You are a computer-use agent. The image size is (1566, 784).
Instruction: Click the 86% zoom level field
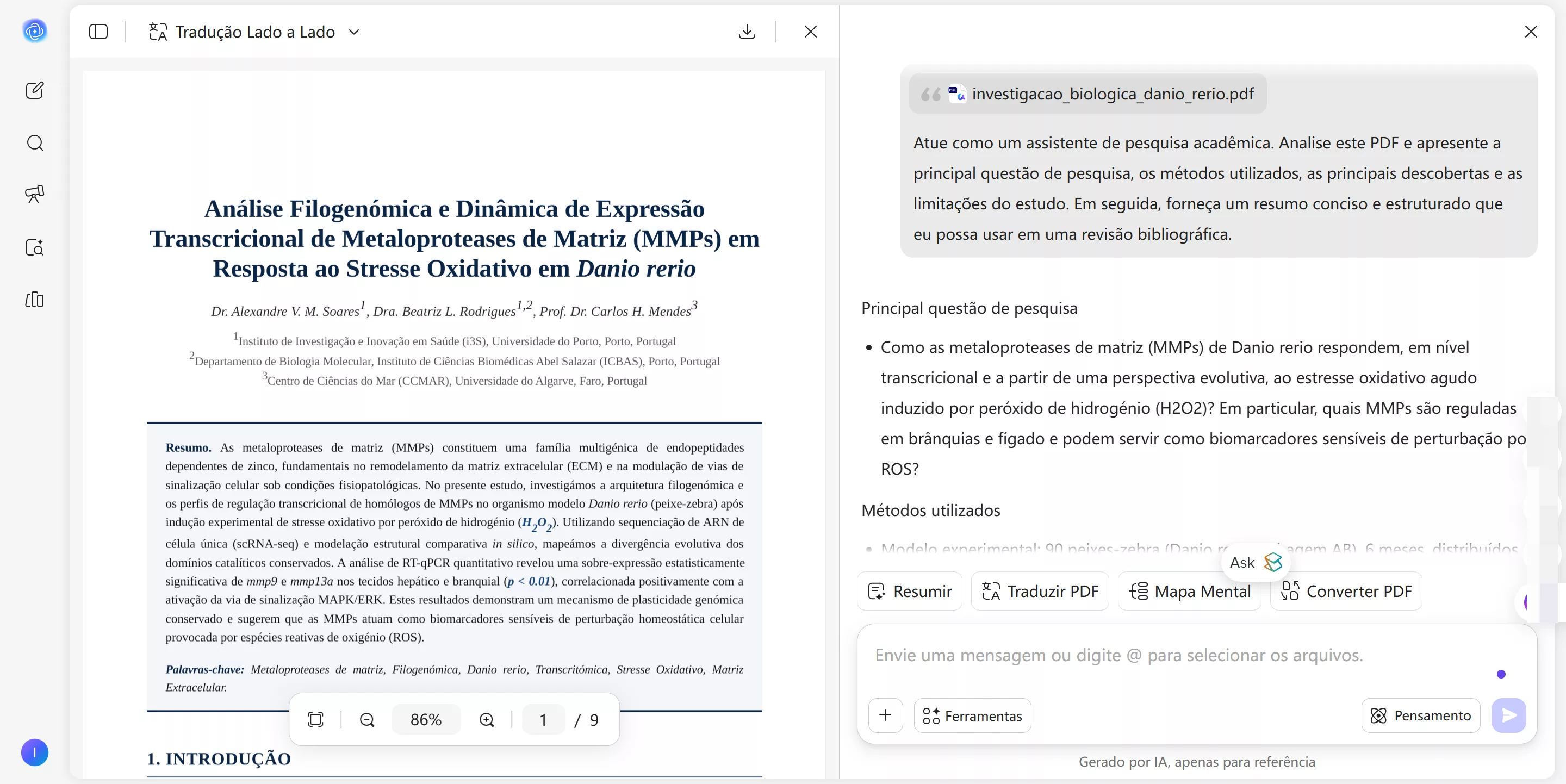click(x=426, y=720)
